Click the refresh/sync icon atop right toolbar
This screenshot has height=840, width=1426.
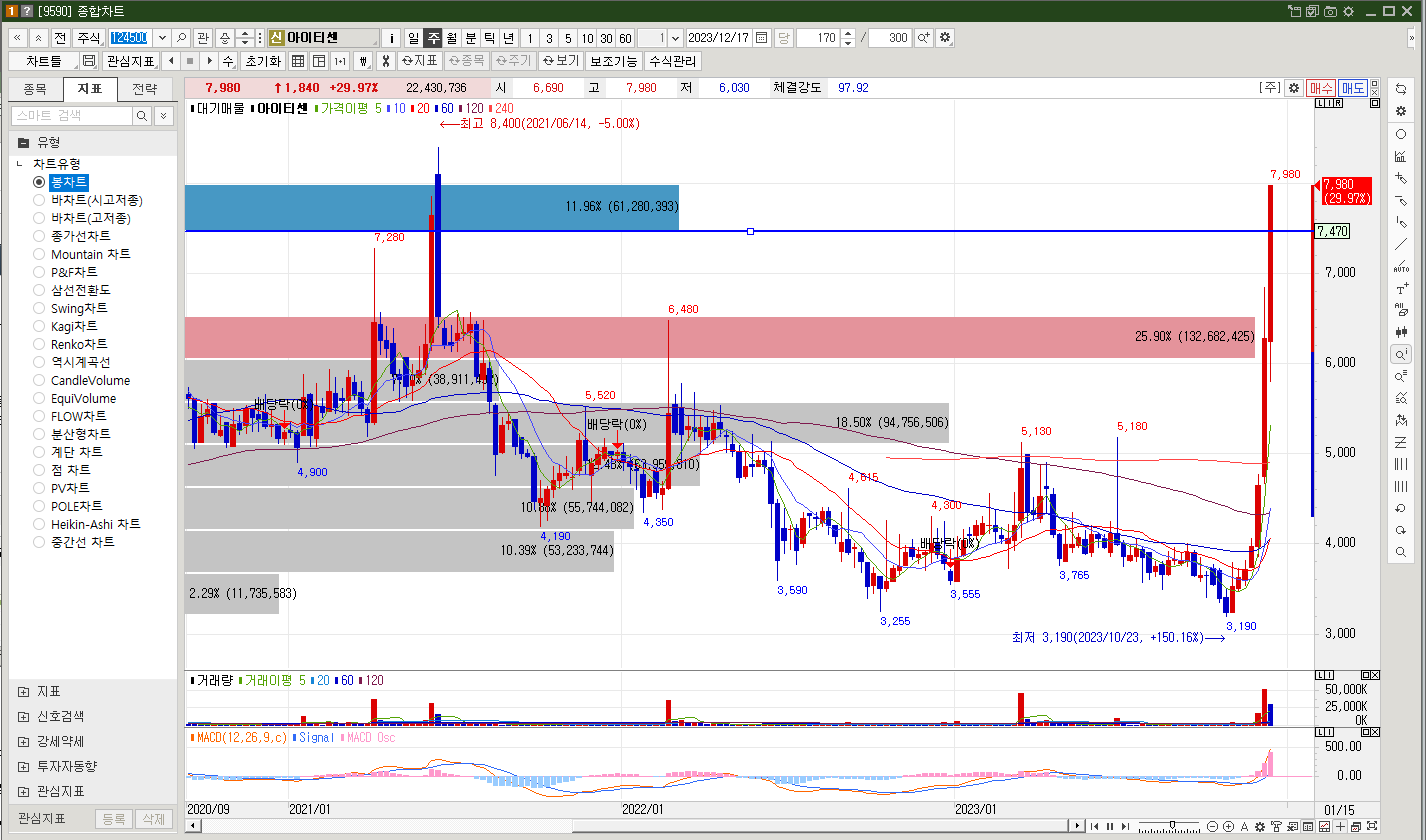[x=1401, y=89]
